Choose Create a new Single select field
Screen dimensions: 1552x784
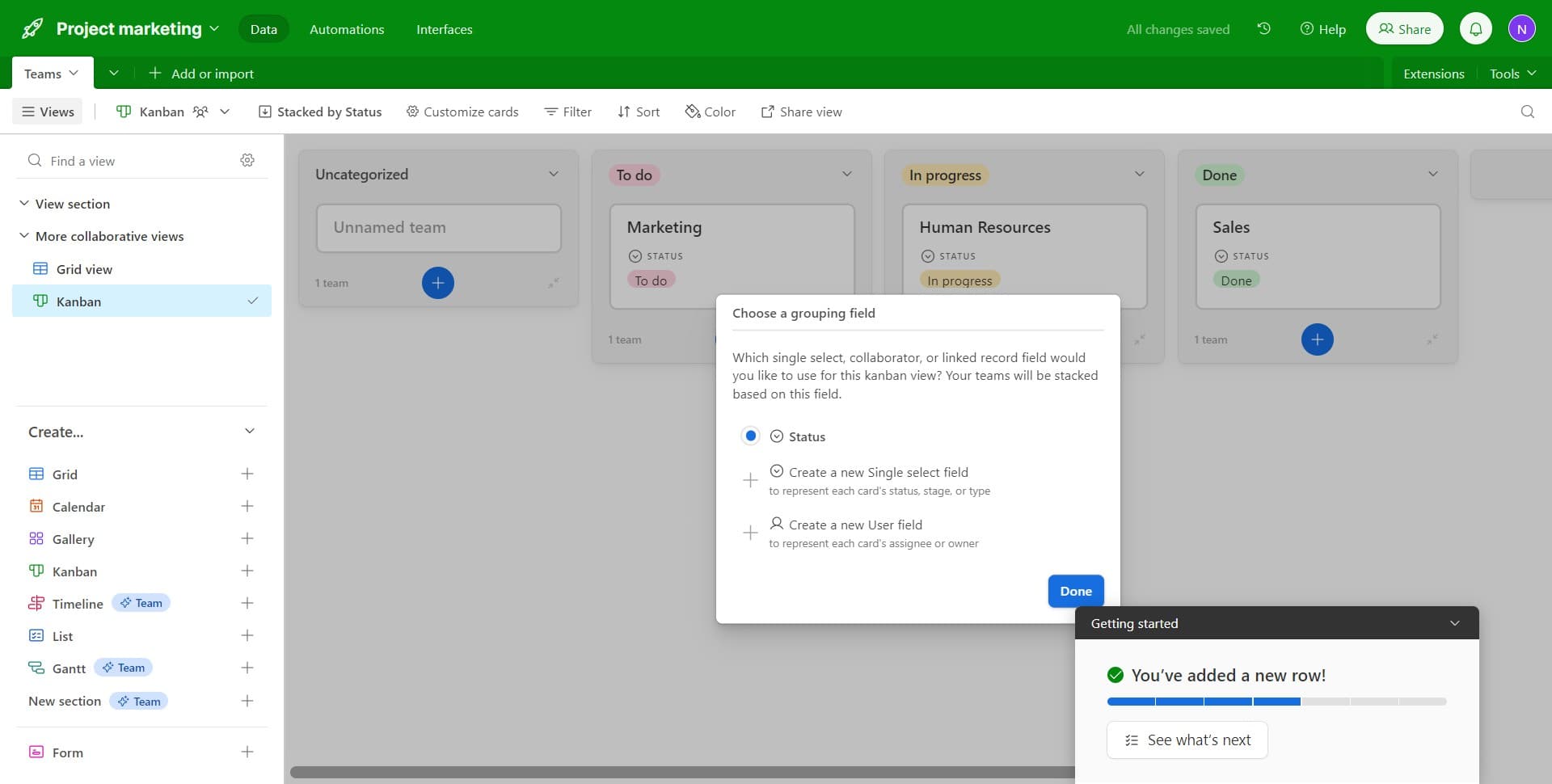coord(878,473)
